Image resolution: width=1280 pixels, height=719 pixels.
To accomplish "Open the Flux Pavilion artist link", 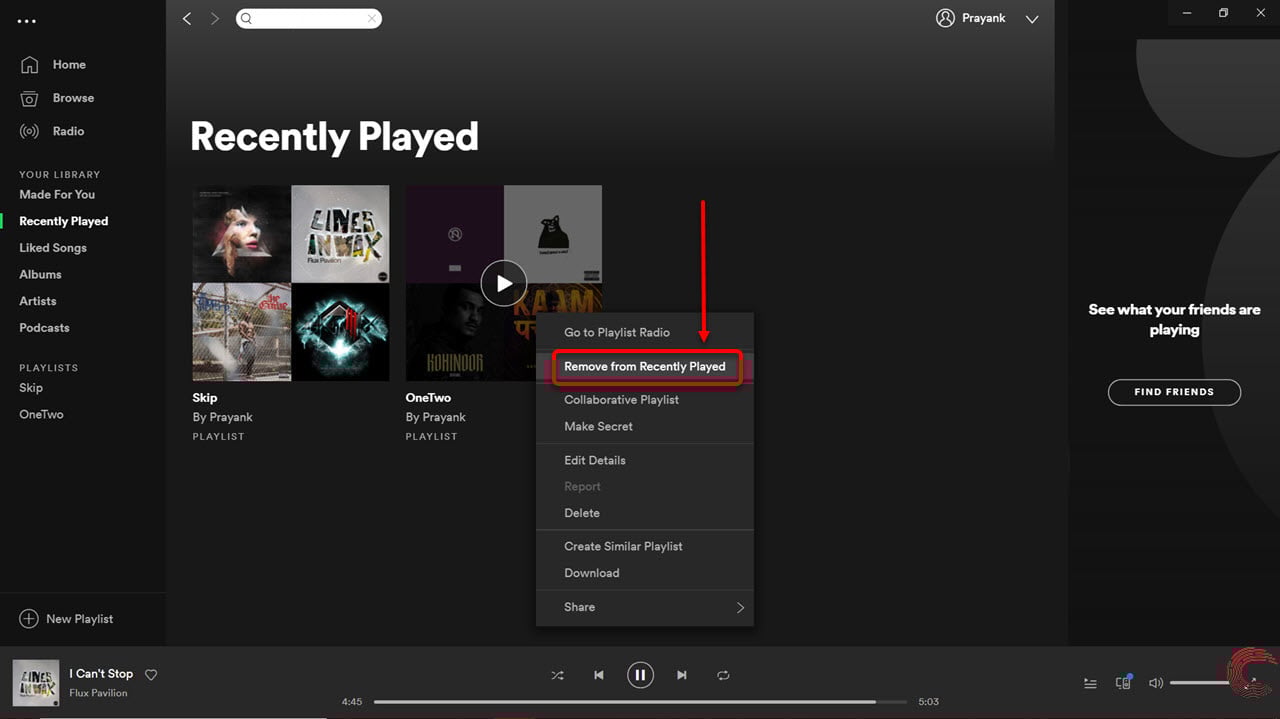I will pyautogui.click(x=98, y=693).
